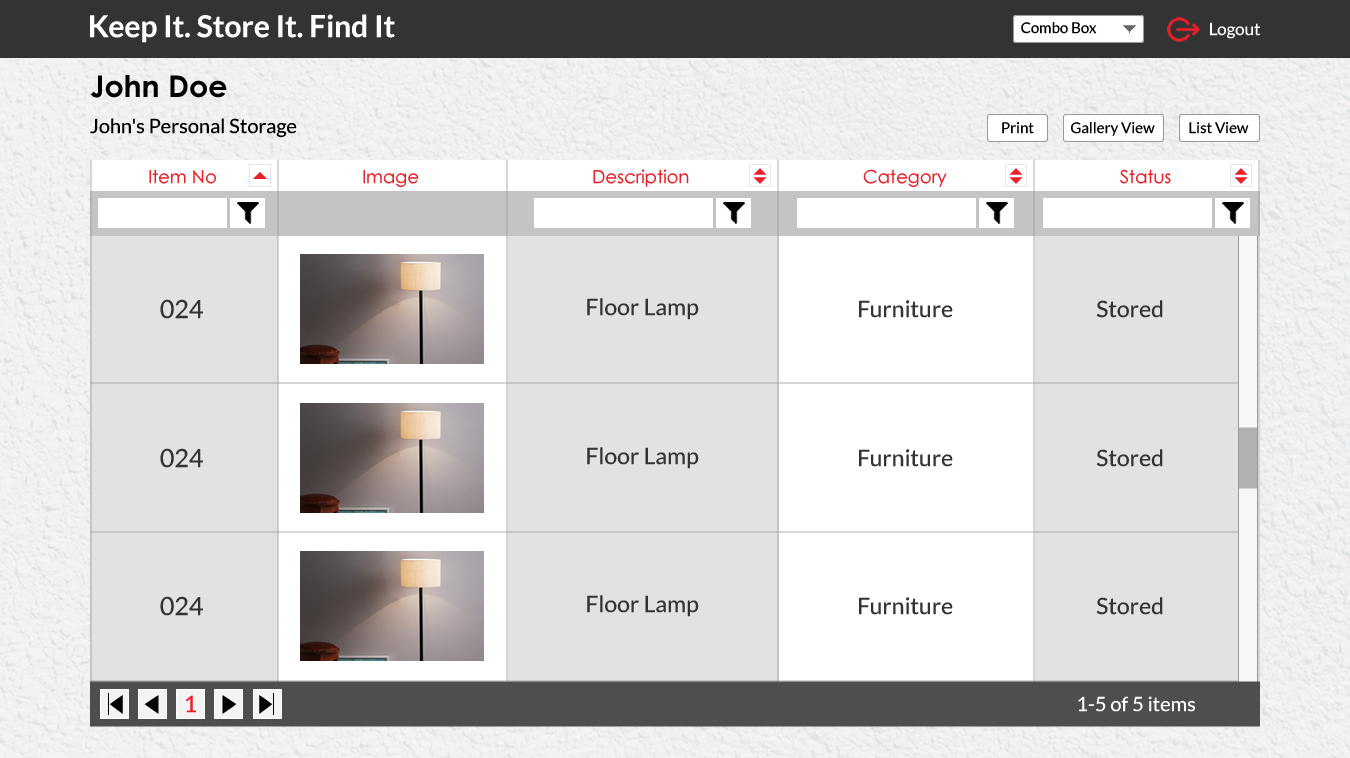1350x758 pixels.
Task: Click the Status filter funnel icon
Action: pyautogui.click(x=1233, y=213)
